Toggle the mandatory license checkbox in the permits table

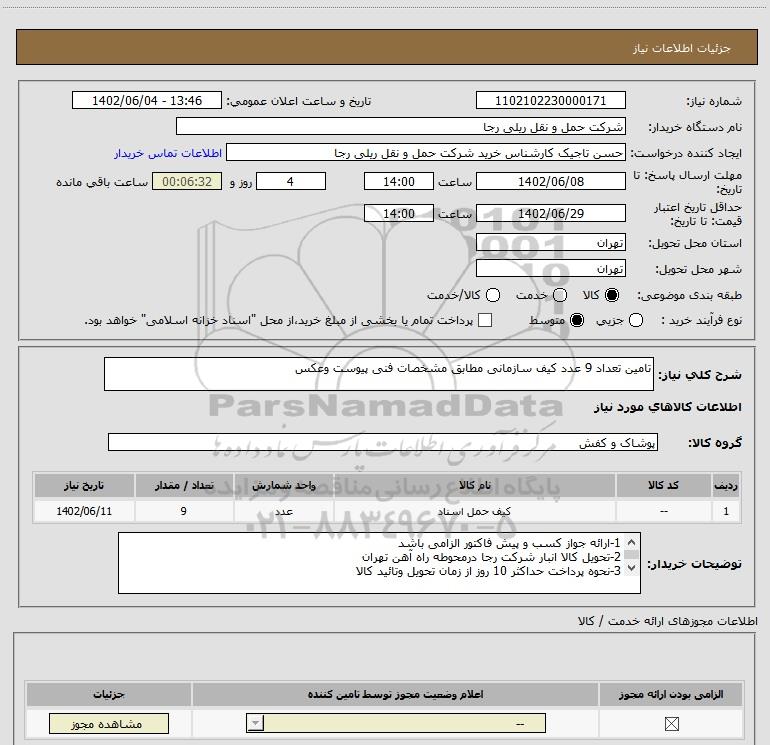671,723
